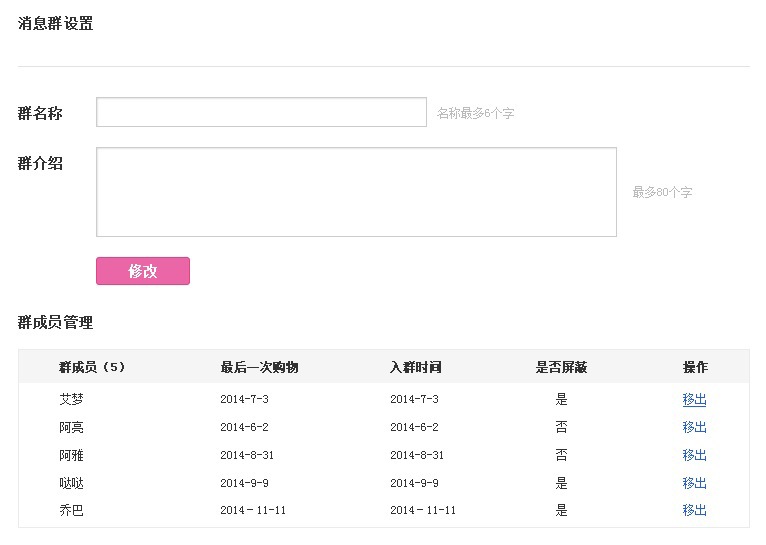Select the 阿雅 member name
Viewport: 766px width, 545px height.
point(71,455)
